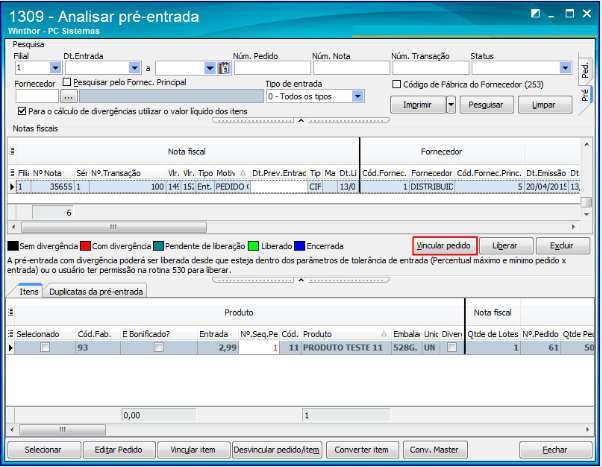Click the red Com divergência swatch
This screenshot has height=467, width=602.
pyautogui.click(x=85, y=246)
